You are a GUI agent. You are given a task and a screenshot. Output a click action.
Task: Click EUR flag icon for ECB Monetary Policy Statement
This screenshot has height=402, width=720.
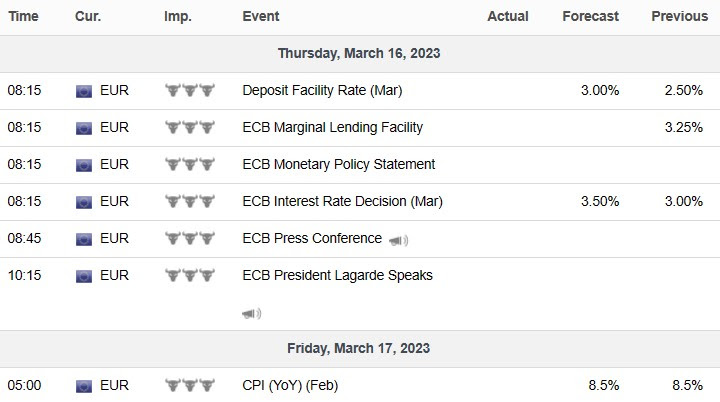coord(84,164)
